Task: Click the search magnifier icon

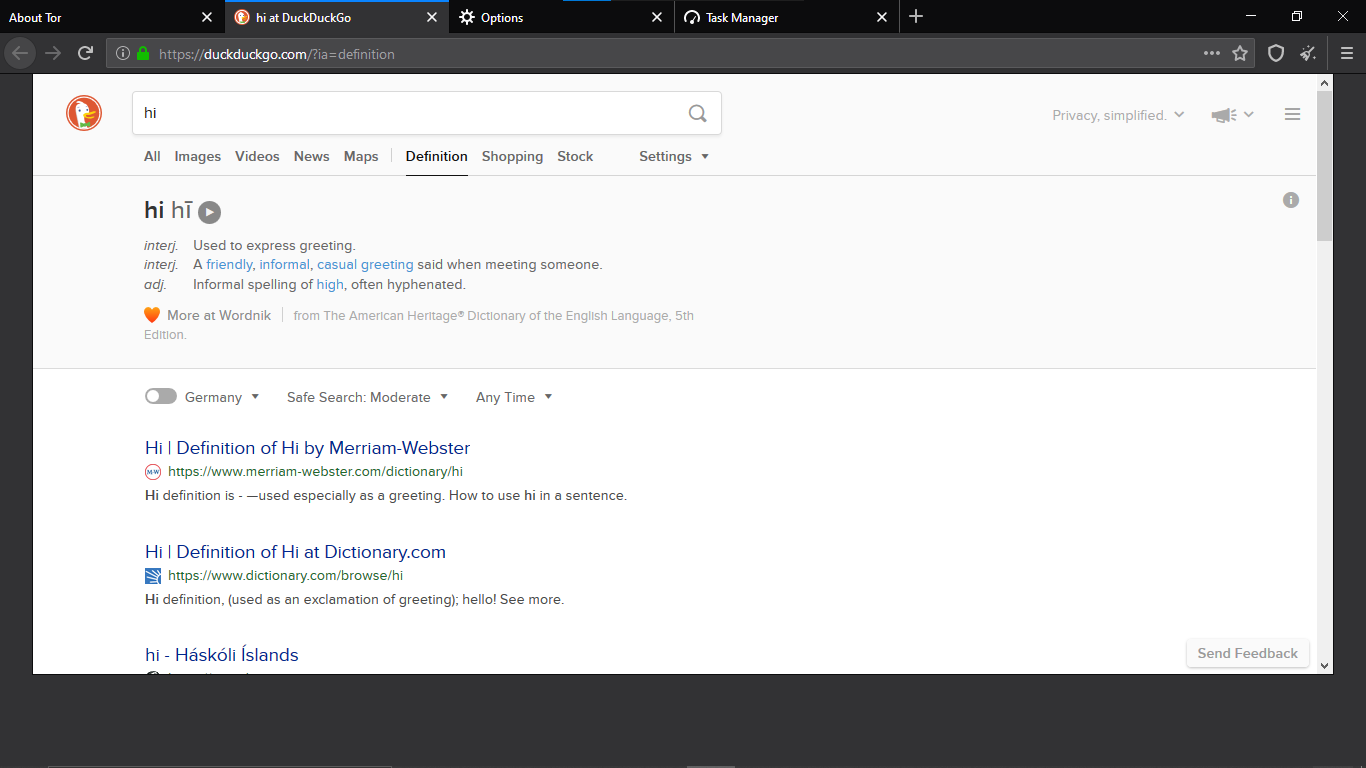Action: pyautogui.click(x=697, y=113)
